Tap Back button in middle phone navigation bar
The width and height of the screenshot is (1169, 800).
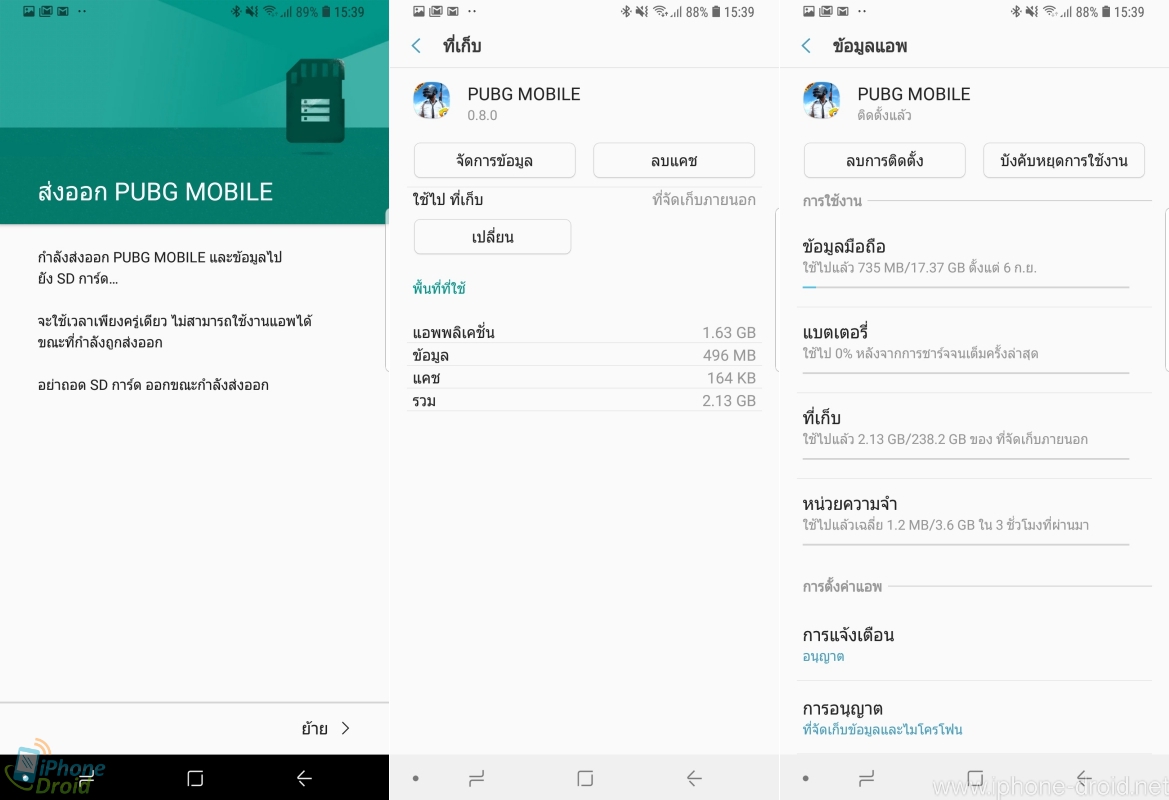(694, 778)
